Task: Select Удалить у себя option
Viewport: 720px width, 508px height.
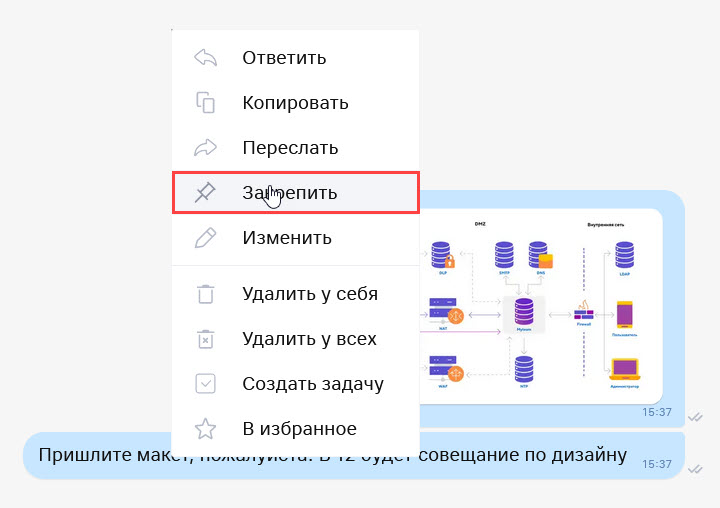Action: 310,294
